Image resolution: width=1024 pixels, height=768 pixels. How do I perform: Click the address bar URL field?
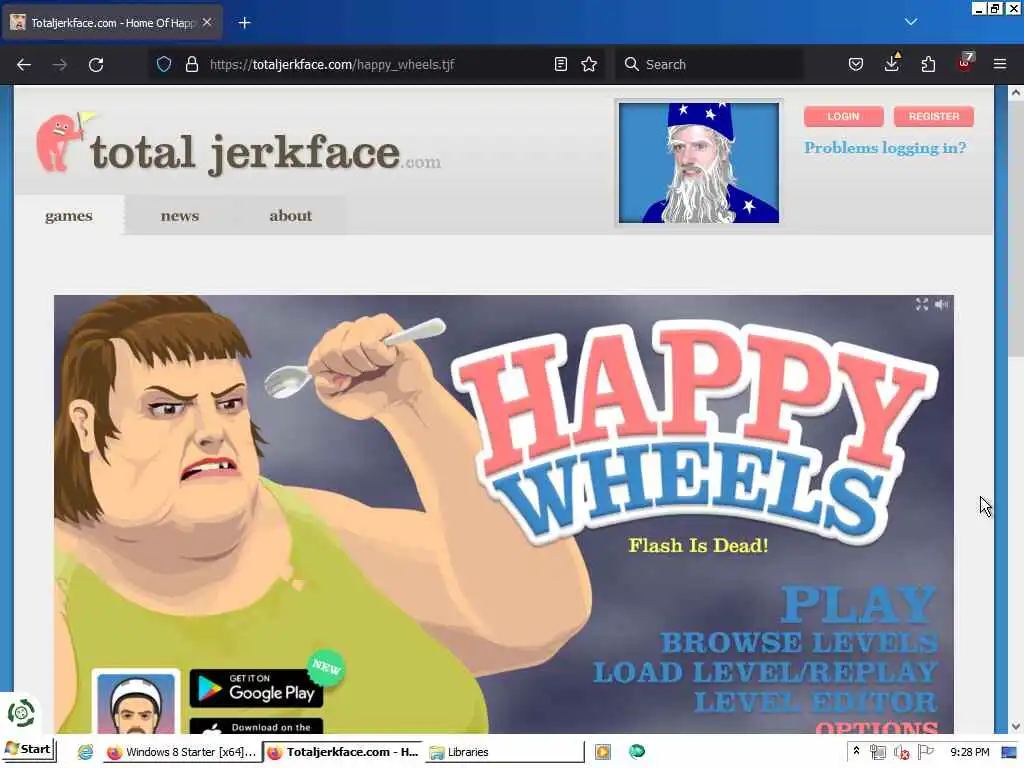[x=379, y=64]
